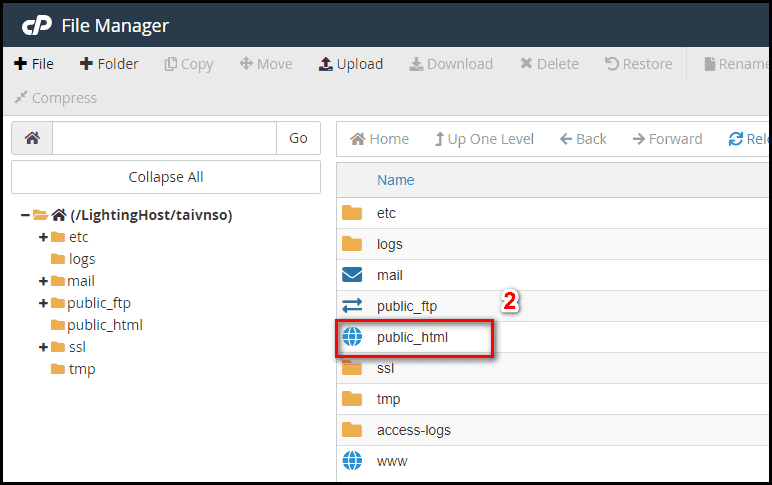This screenshot has width=772, height=485.
Task: Go Up One Level
Action: point(484,139)
